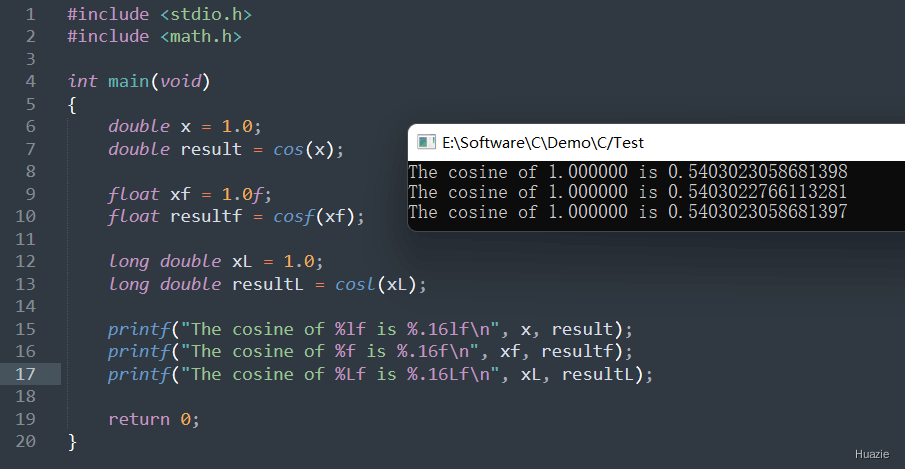Place cursor on #include <math.h> line
905x469 pixels.
[x=154, y=36]
